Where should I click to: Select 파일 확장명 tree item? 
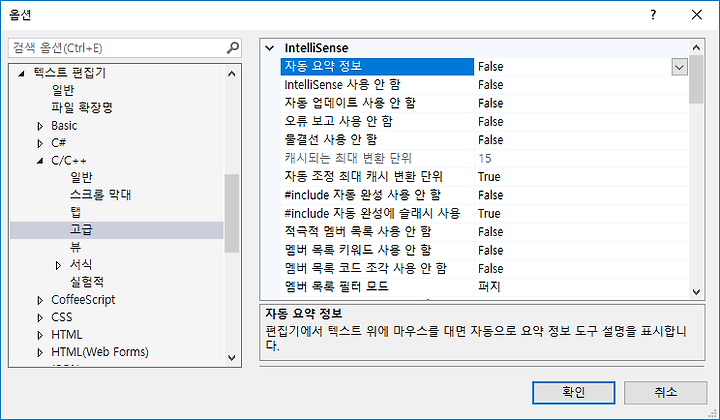(x=82, y=107)
